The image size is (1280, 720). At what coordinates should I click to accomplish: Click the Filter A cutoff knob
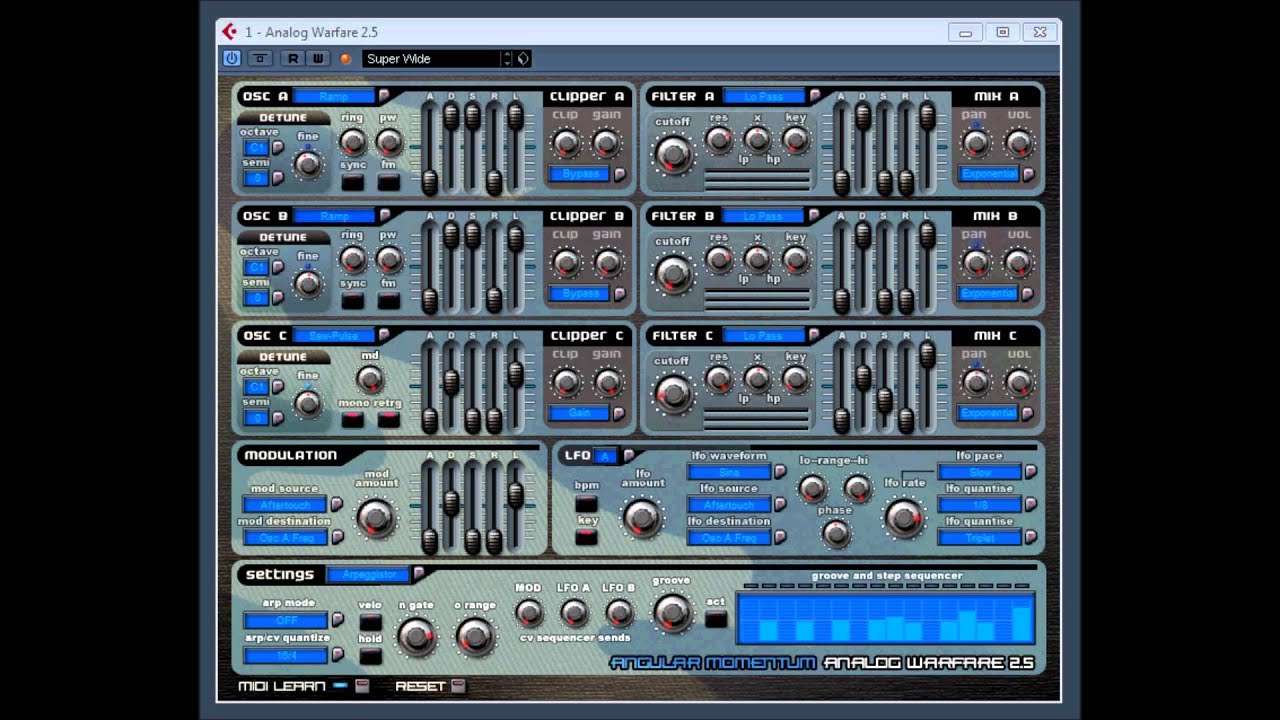coord(672,155)
